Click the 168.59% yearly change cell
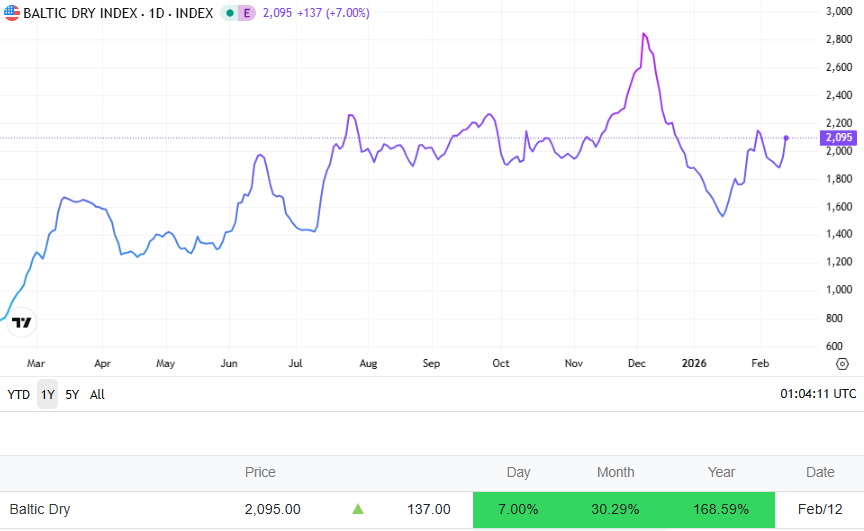Screen dimensions: 864x531 click(721, 509)
